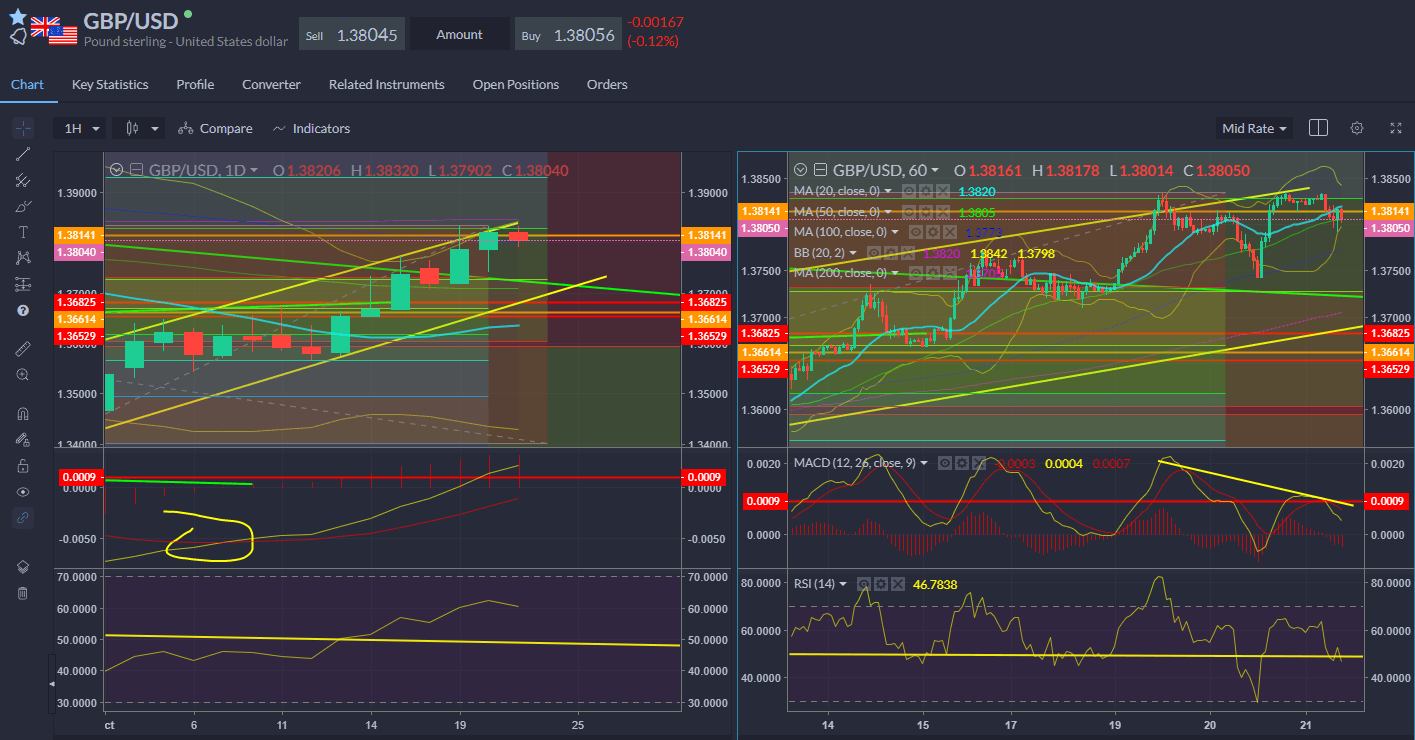The image size is (1415, 740).
Task: Click the Amount input field
Action: click(x=459, y=33)
